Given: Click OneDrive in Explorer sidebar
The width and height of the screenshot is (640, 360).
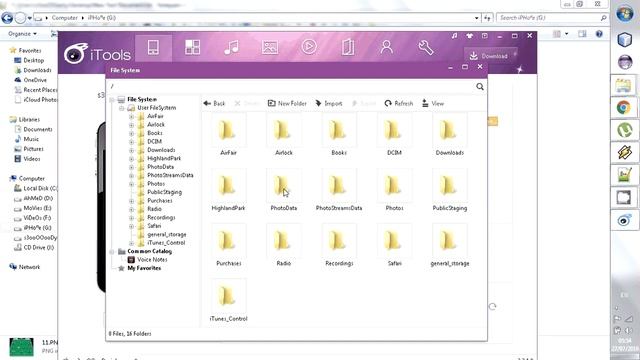Looking at the screenshot, I should click(35, 80).
